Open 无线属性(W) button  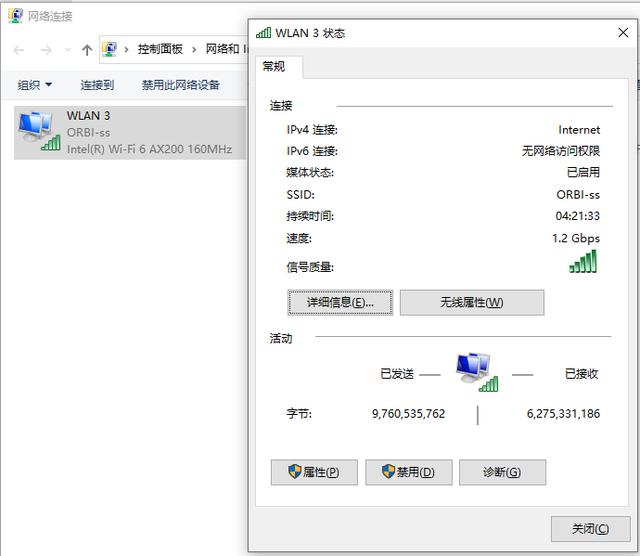tap(472, 302)
